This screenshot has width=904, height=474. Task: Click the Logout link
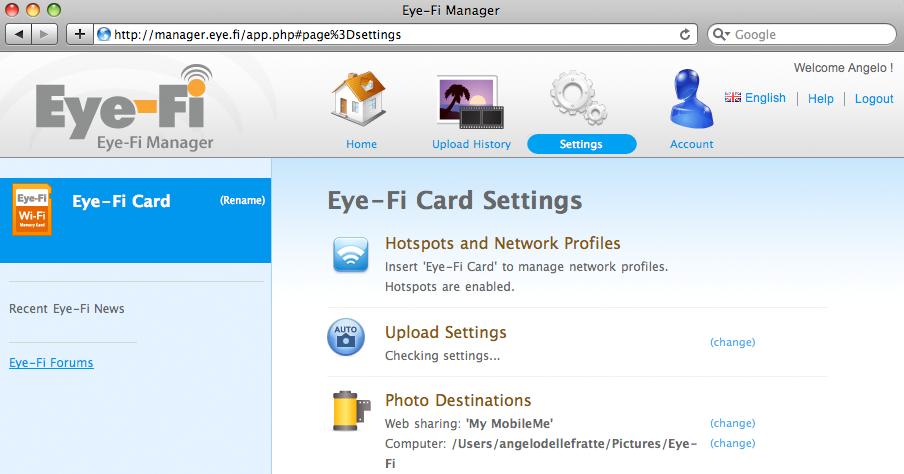point(874,99)
